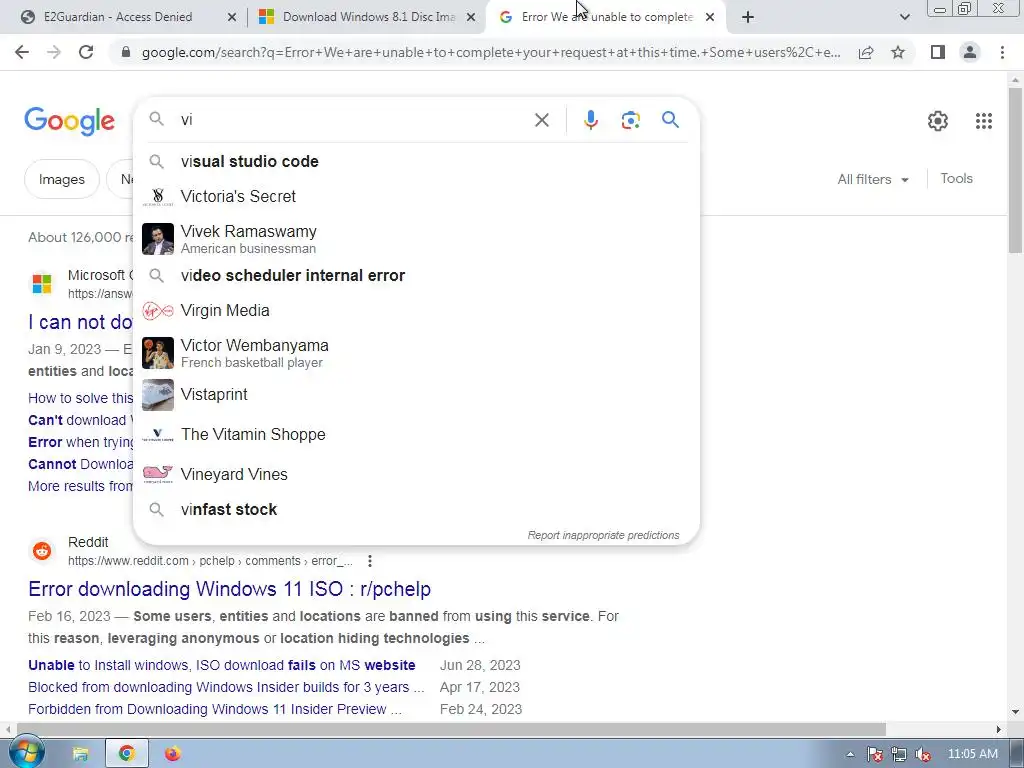The width and height of the screenshot is (1024, 768).
Task: Open the All filters dropdown
Action: 872,179
